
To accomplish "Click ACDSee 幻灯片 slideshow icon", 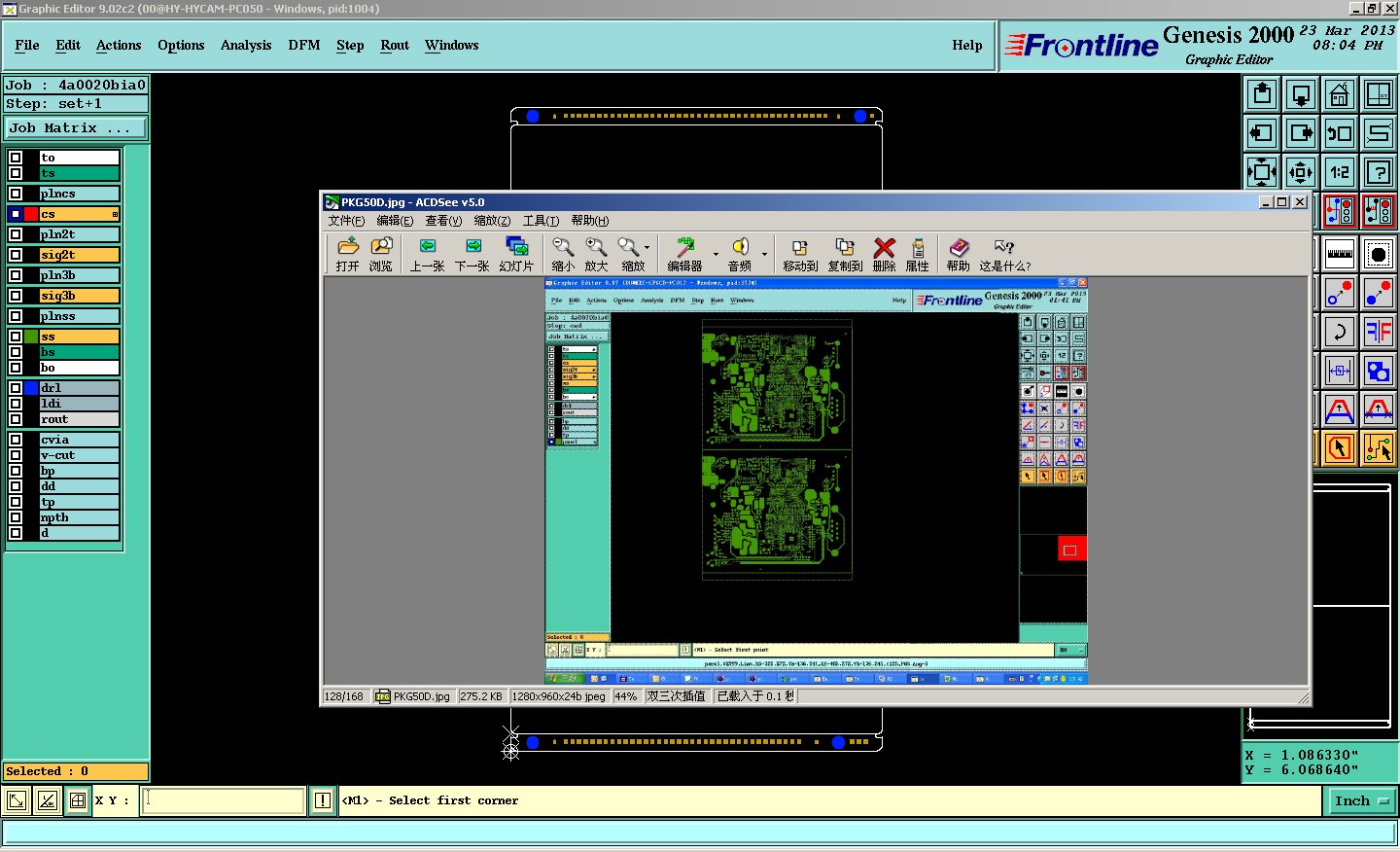I will pyautogui.click(x=516, y=254).
